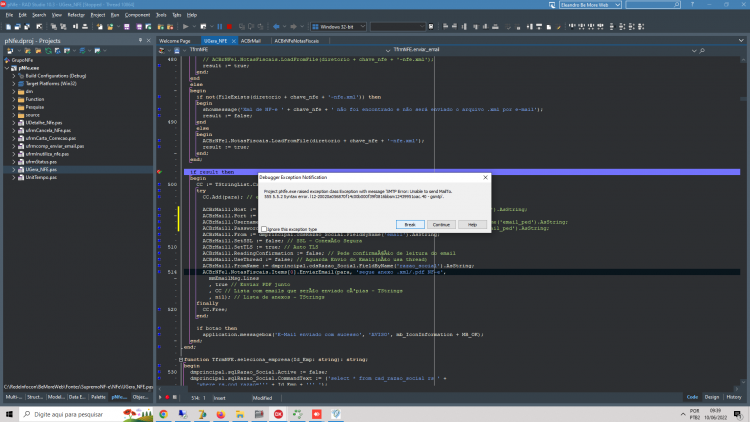Screen dimensions: 750x422
Task: Expand the Pesquisa folder node
Action: [14, 107]
